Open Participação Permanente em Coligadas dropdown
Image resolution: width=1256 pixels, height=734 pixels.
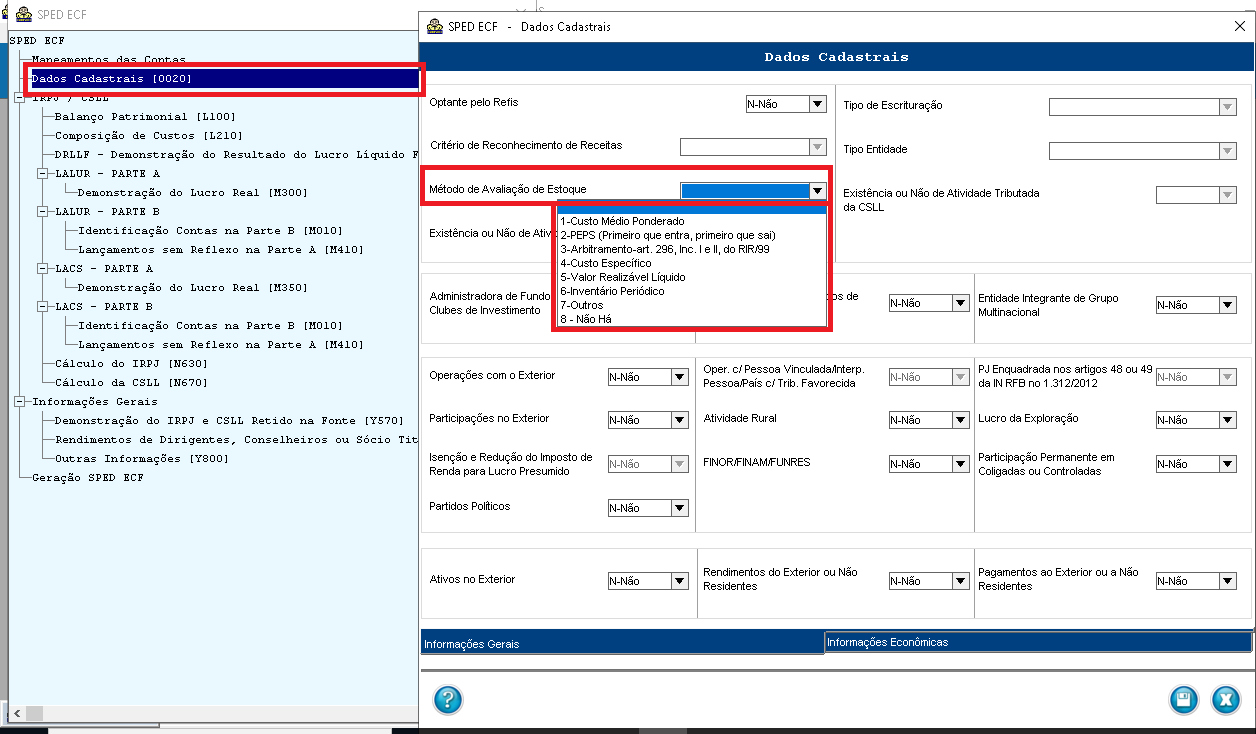[x=1228, y=464]
